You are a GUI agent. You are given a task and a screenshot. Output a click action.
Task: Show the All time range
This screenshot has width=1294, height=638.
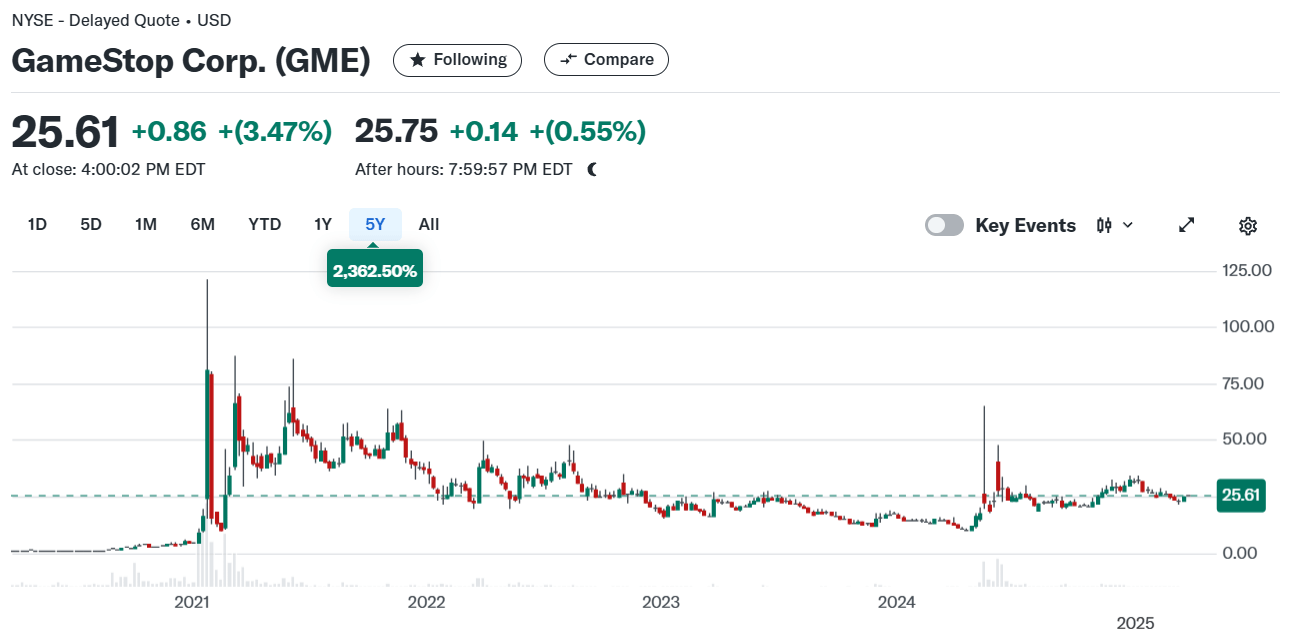point(429,224)
